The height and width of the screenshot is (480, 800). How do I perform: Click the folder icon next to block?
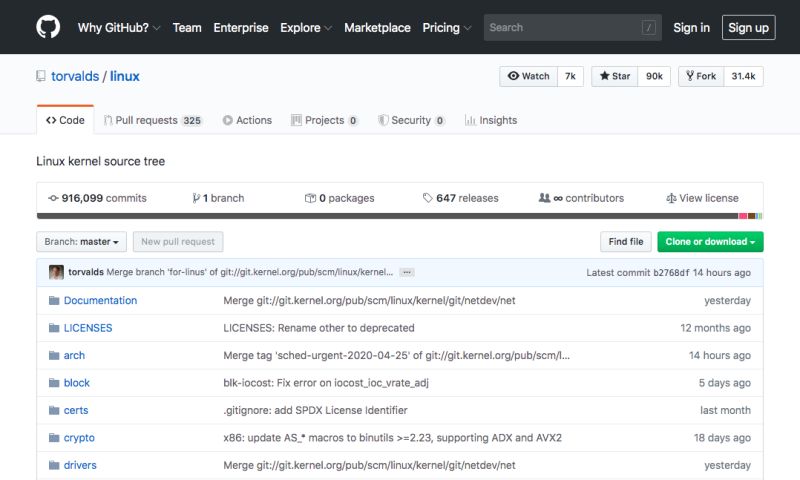(x=54, y=383)
